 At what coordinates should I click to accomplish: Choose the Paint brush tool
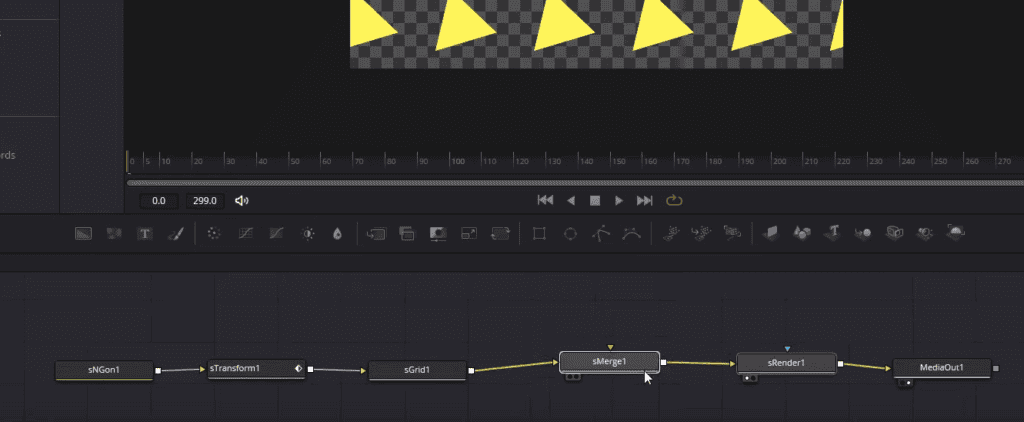(x=175, y=233)
